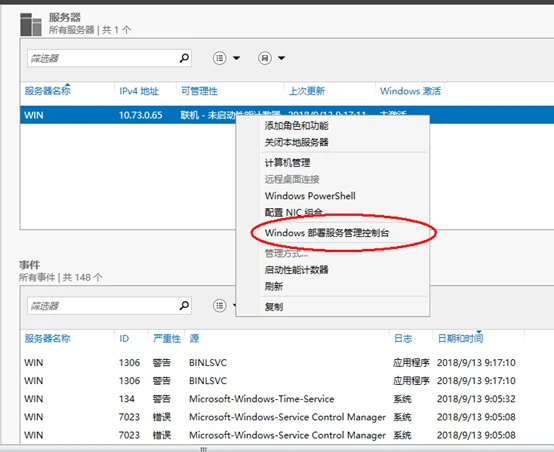This screenshot has width=554, height=452.
Task: Open 计算机管理 from the context menu
Action: 288,163
